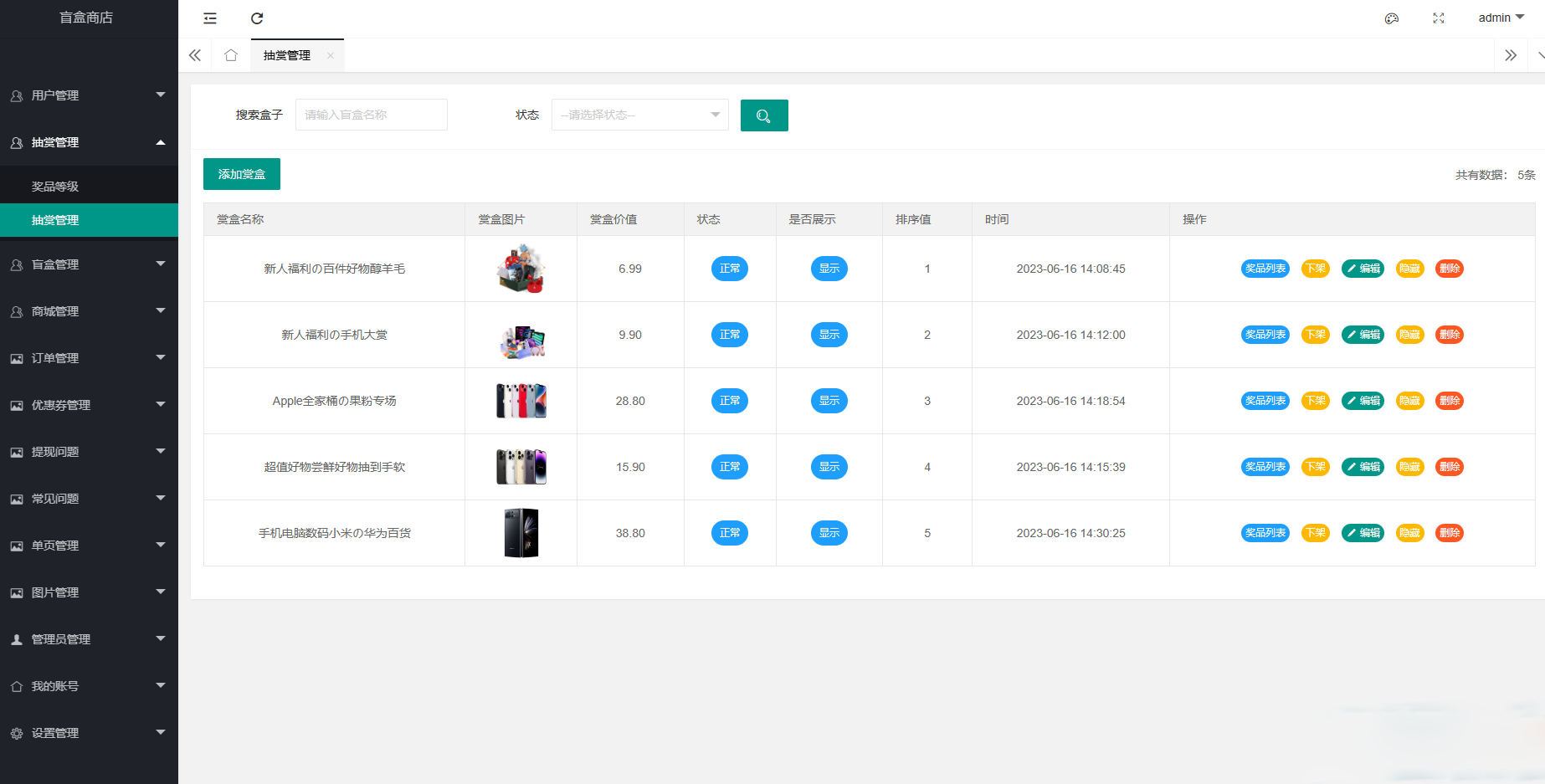Screen dimensions: 1545x784
Task: Click the sidebar collapse menu icon
Action: coord(210,18)
